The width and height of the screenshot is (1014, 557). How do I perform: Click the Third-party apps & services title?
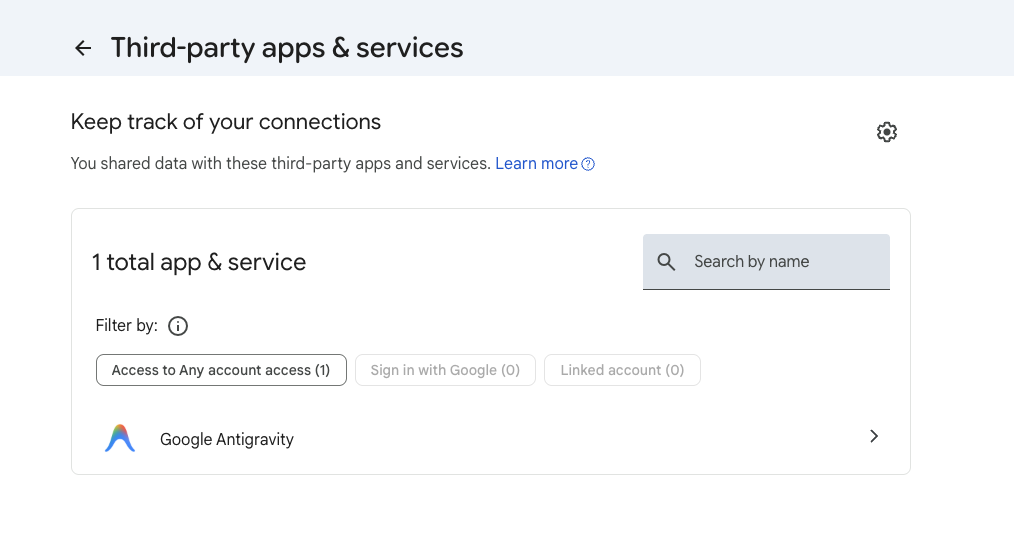pyautogui.click(x=287, y=48)
